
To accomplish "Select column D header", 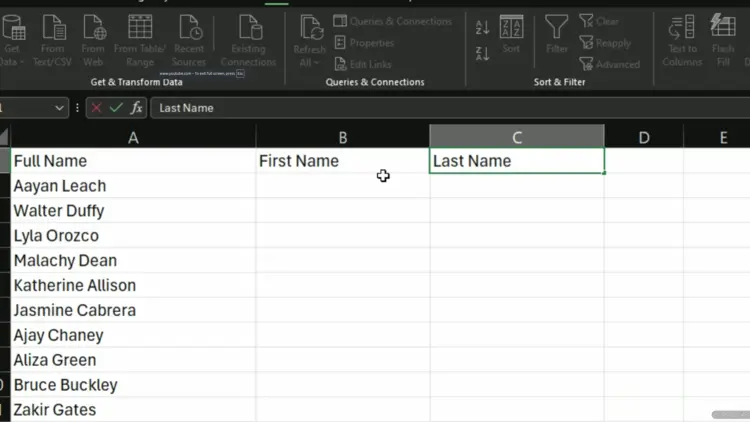I will 644,138.
